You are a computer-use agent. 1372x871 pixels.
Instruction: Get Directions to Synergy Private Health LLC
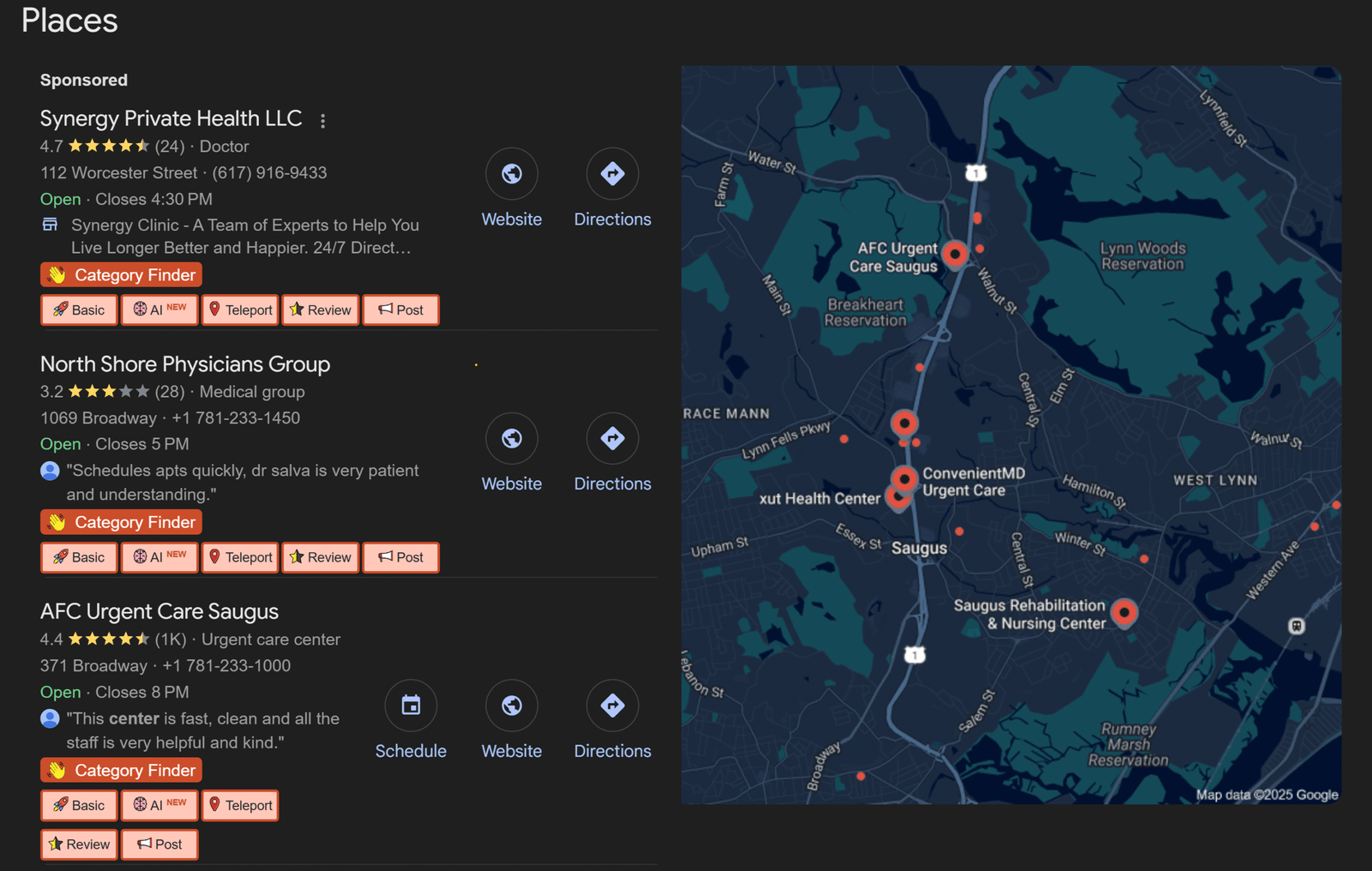point(612,189)
